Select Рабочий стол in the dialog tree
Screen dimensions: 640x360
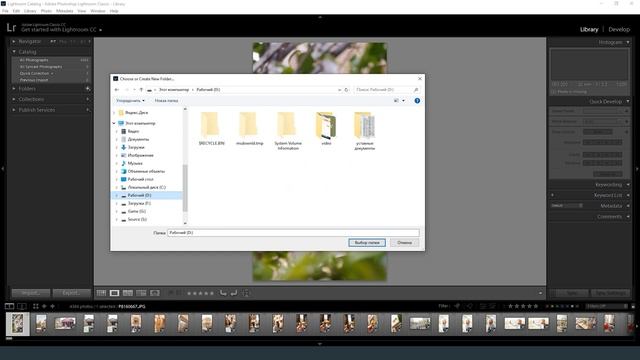point(140,179)
